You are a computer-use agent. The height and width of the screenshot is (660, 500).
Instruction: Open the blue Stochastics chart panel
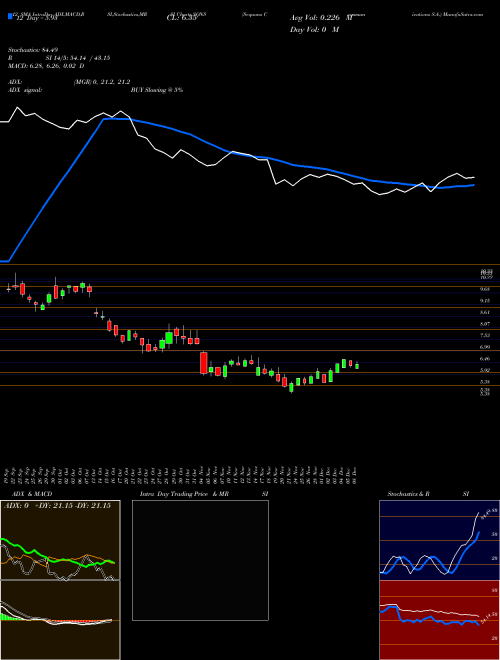tap(439, 540)
